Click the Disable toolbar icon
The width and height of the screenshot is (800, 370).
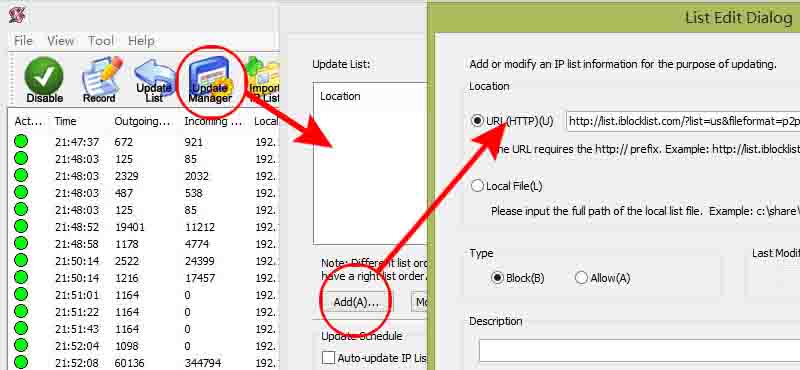44,80
